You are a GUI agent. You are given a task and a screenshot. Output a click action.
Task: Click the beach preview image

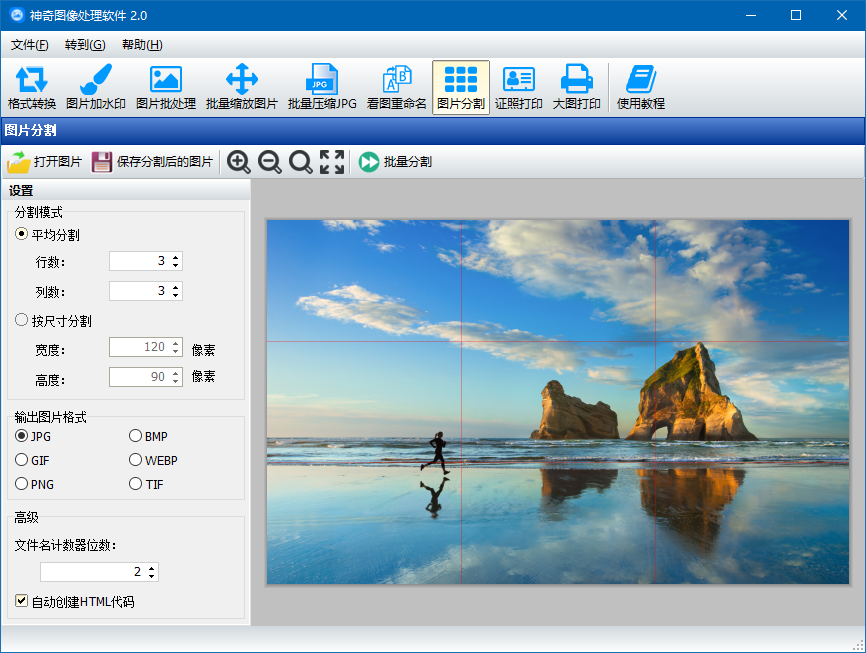pos(558,402)
